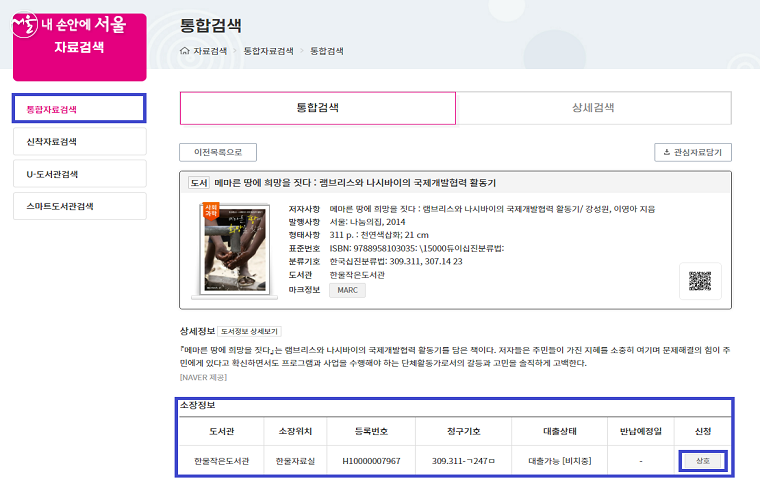Click 한울작은도서관 in the book details
Screen dimensions: 760x485
[357, 275]
